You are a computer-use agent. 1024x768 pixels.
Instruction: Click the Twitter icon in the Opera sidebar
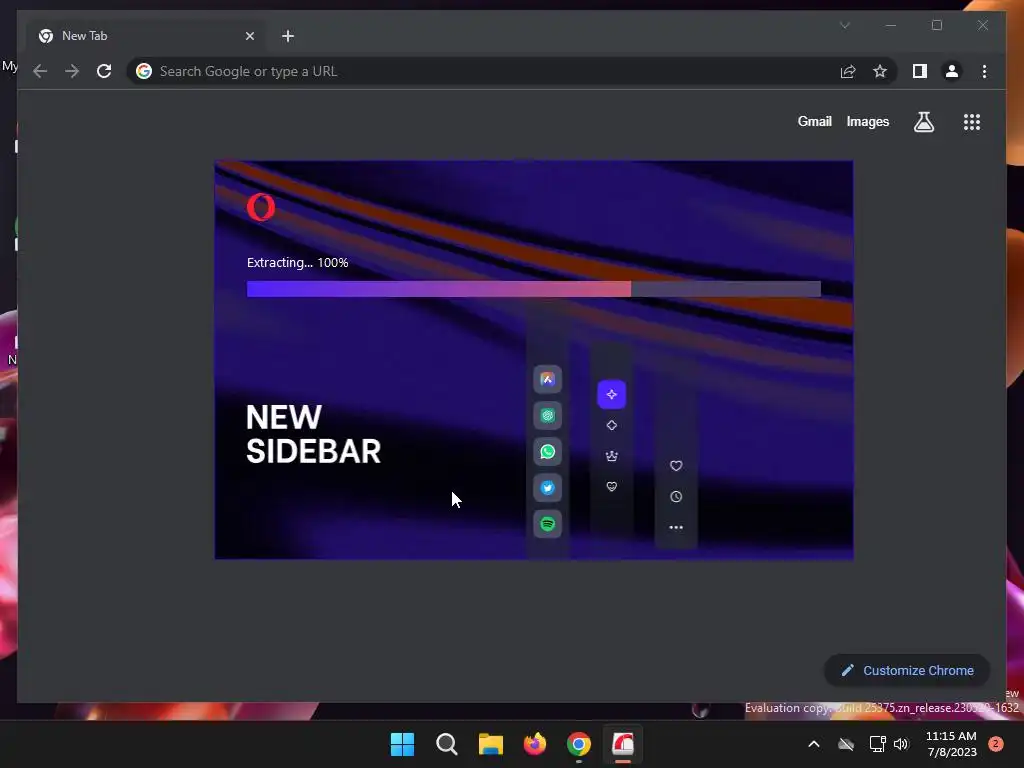coord(547,488)
